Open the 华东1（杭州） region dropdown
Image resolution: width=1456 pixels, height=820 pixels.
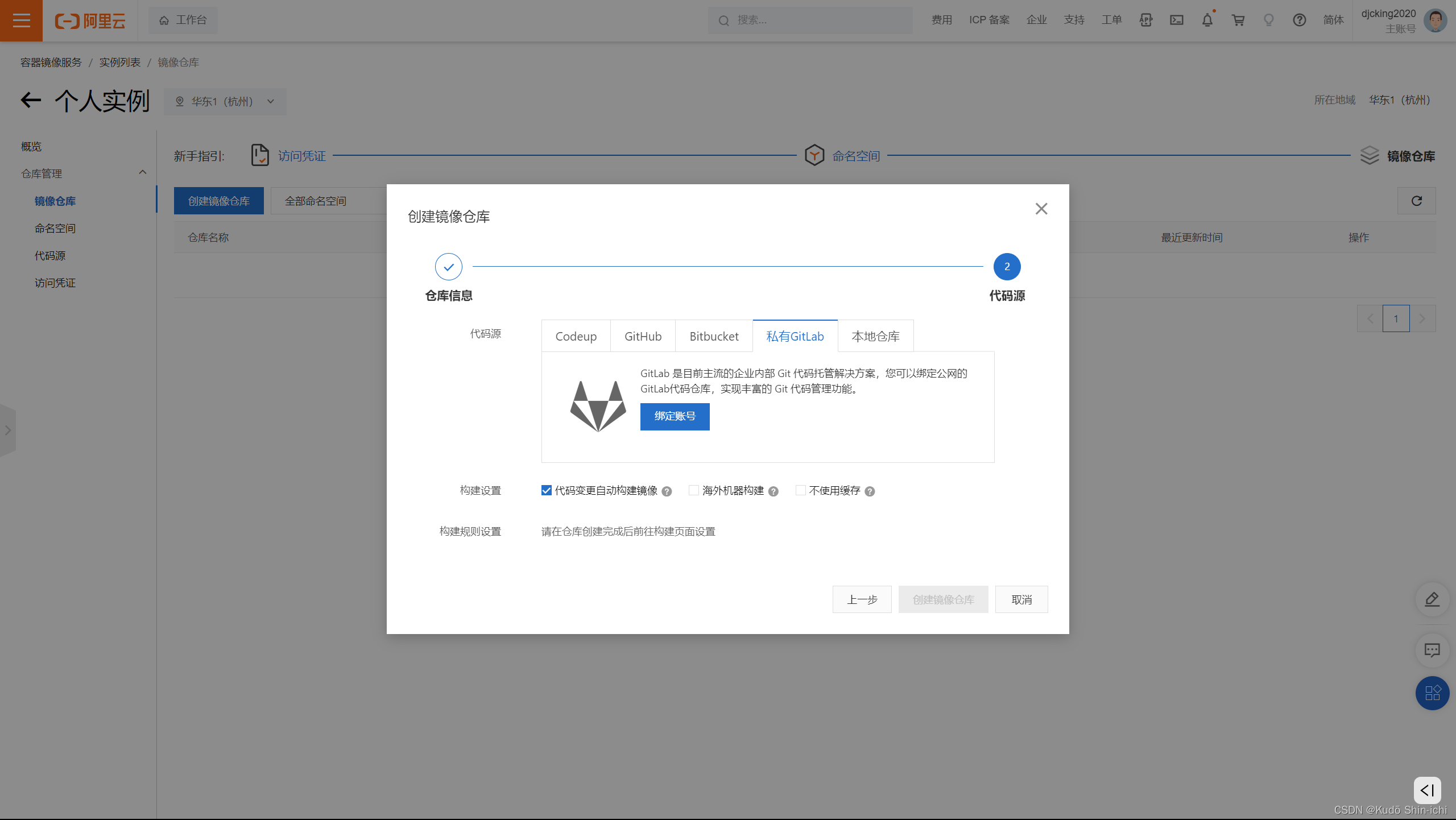click(x=225, y=101)
